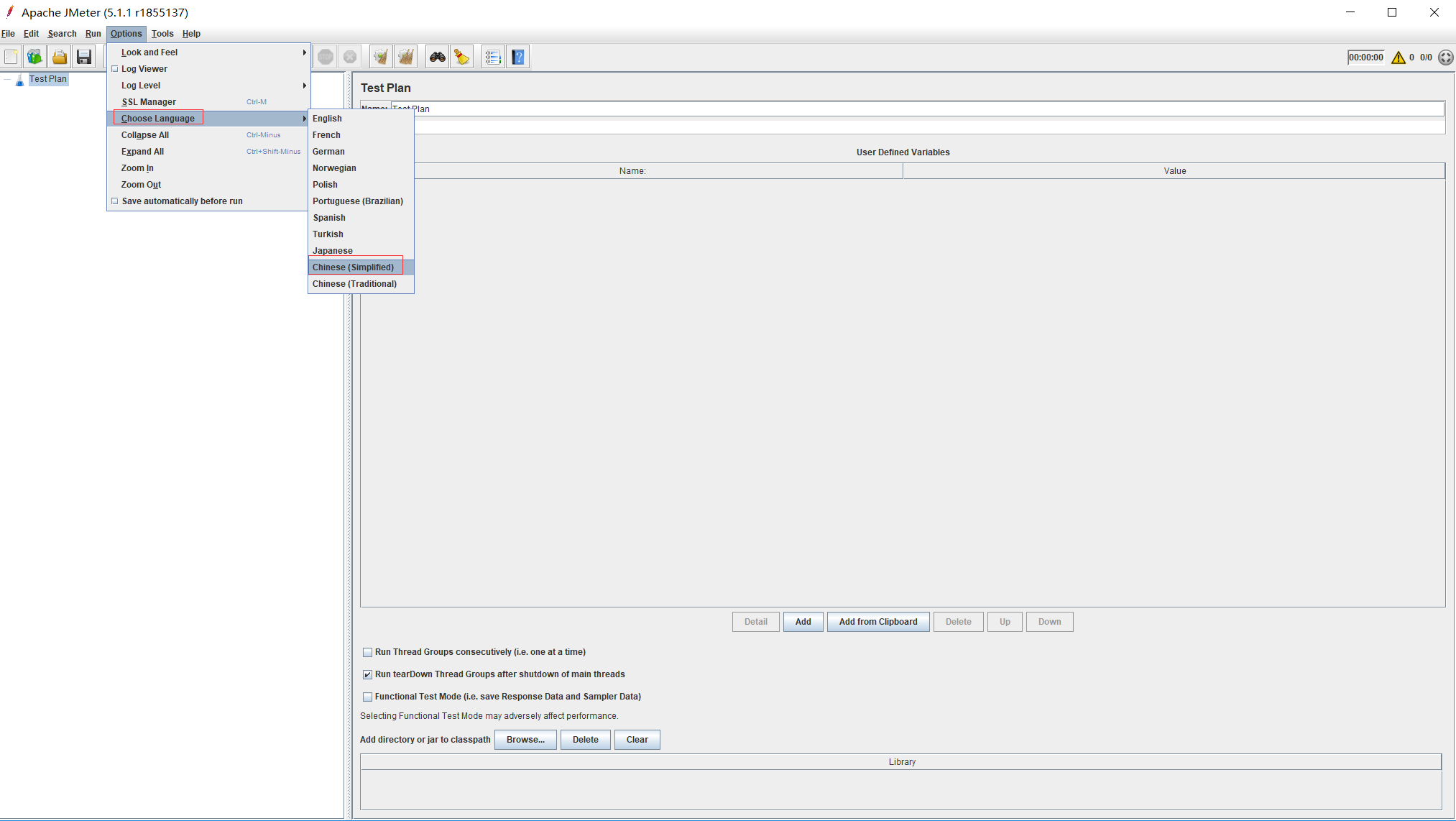Viewport: 1456px width, 821px height.
Task: Select Norwegian language
Action: coord(361,168)
